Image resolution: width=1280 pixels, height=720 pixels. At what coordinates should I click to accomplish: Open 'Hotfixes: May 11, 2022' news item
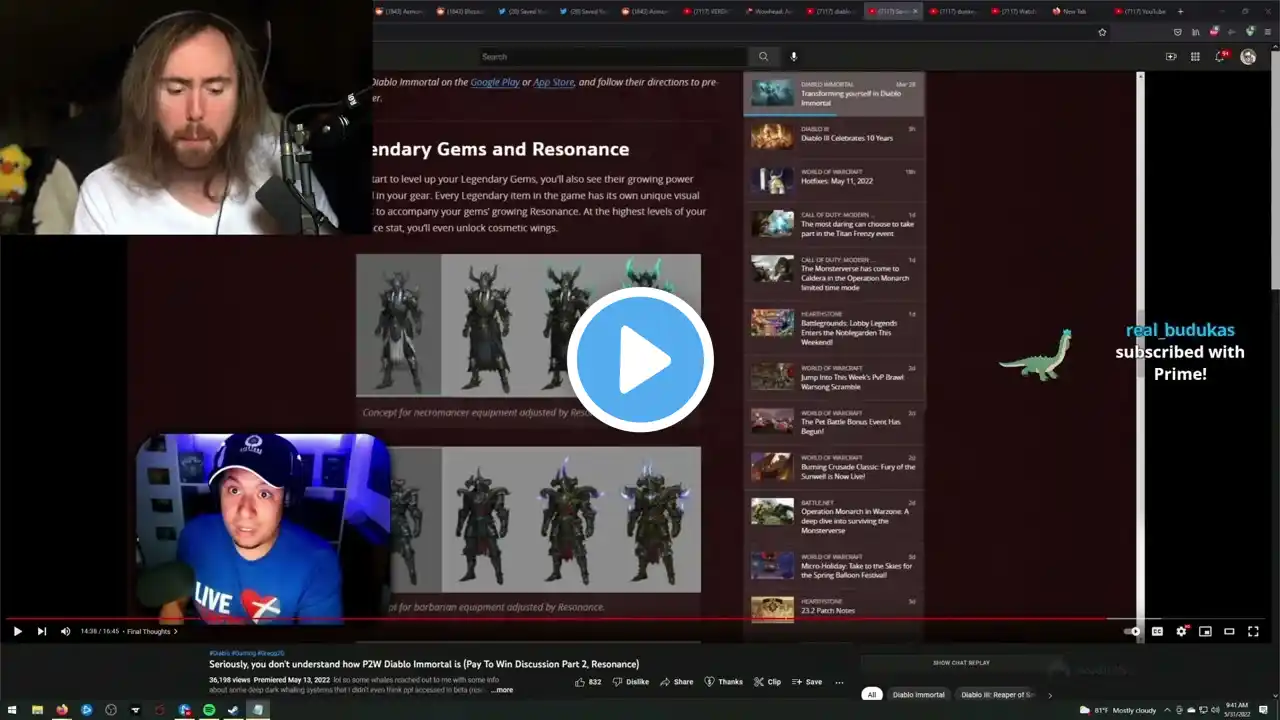[834, 179]
